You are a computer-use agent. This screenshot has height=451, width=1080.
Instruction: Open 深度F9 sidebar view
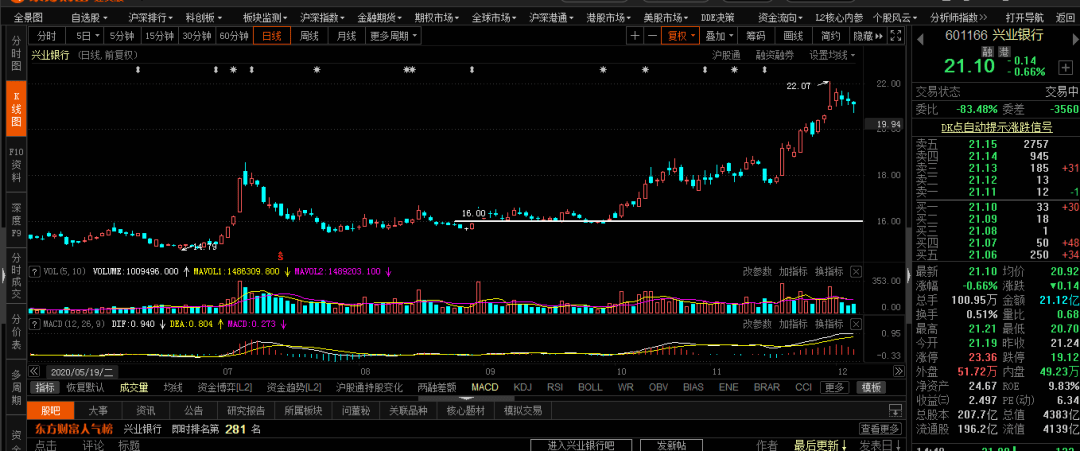pos(16,220)
